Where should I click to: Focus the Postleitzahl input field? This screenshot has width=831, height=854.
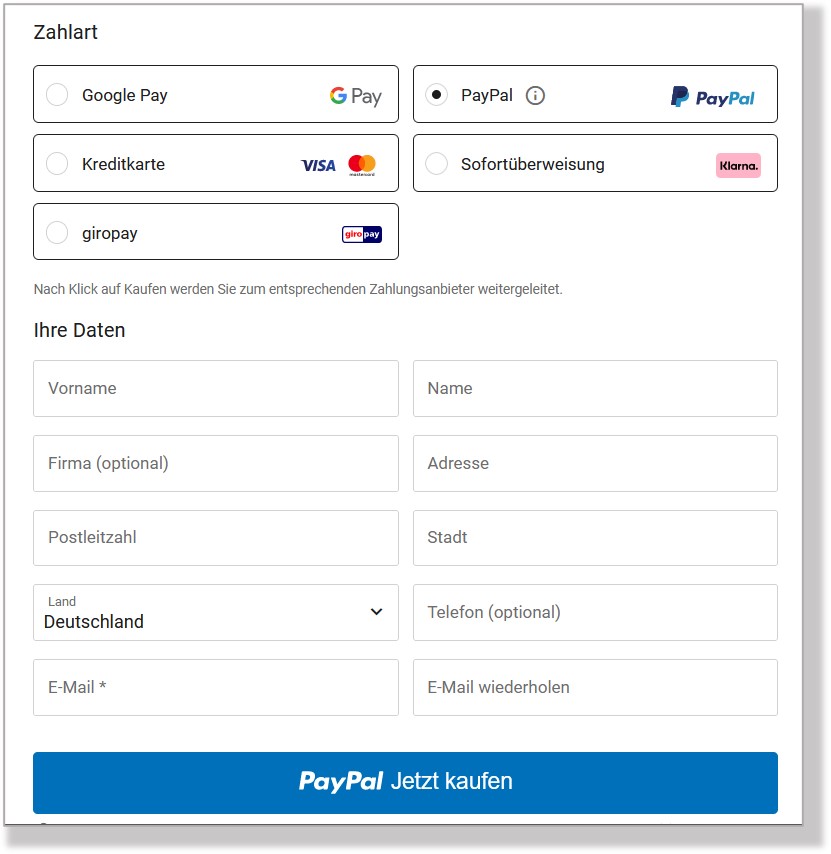tap(216, 538)
